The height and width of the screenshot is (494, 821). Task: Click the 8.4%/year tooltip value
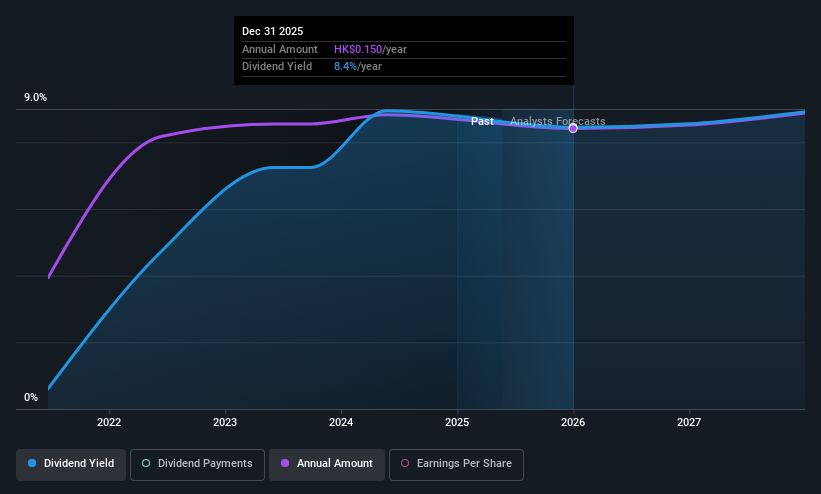point(358,67)
